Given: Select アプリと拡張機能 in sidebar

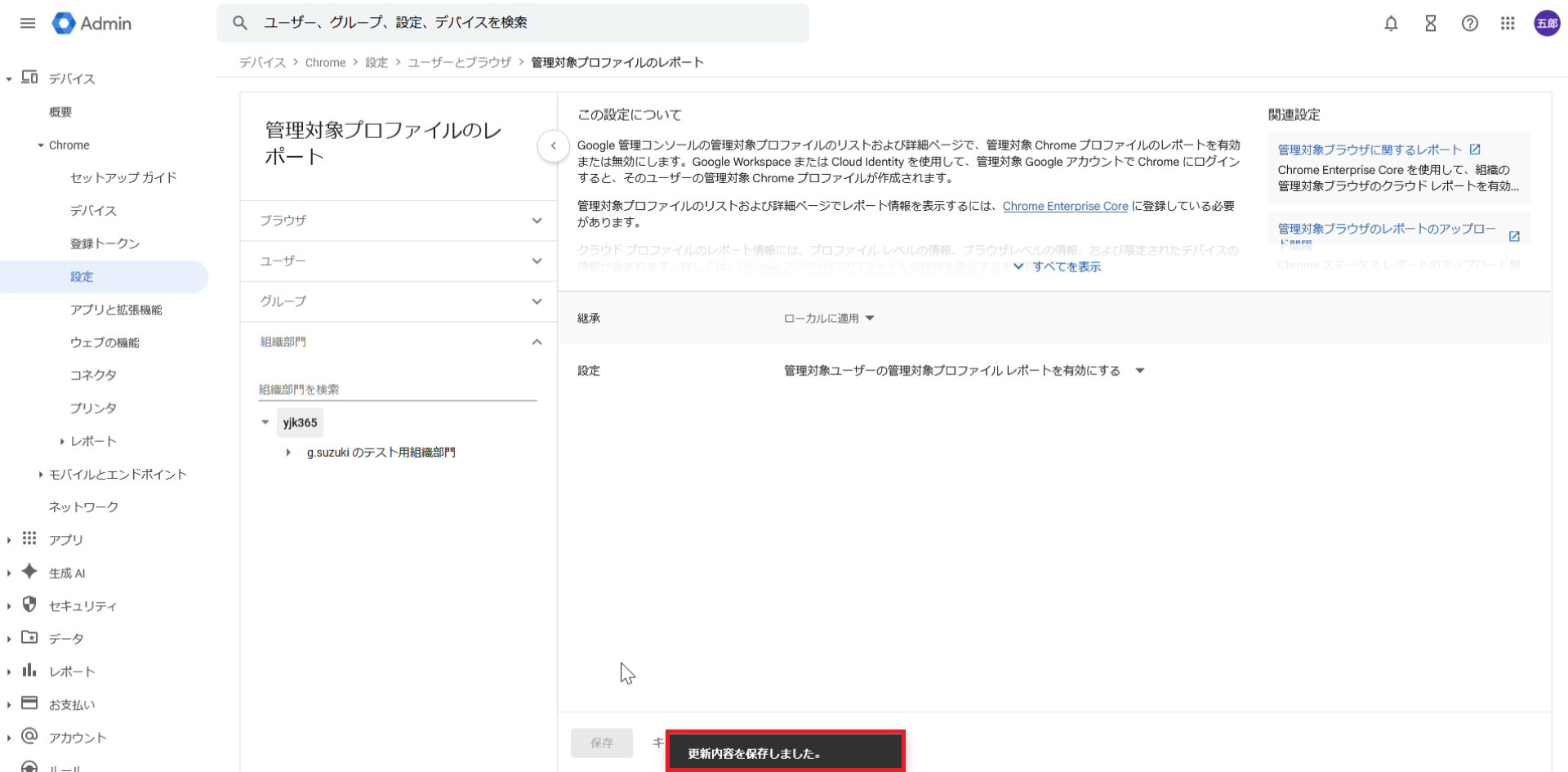Looking at the screenshot, I should pyautogui.click(x=116, y=310).
